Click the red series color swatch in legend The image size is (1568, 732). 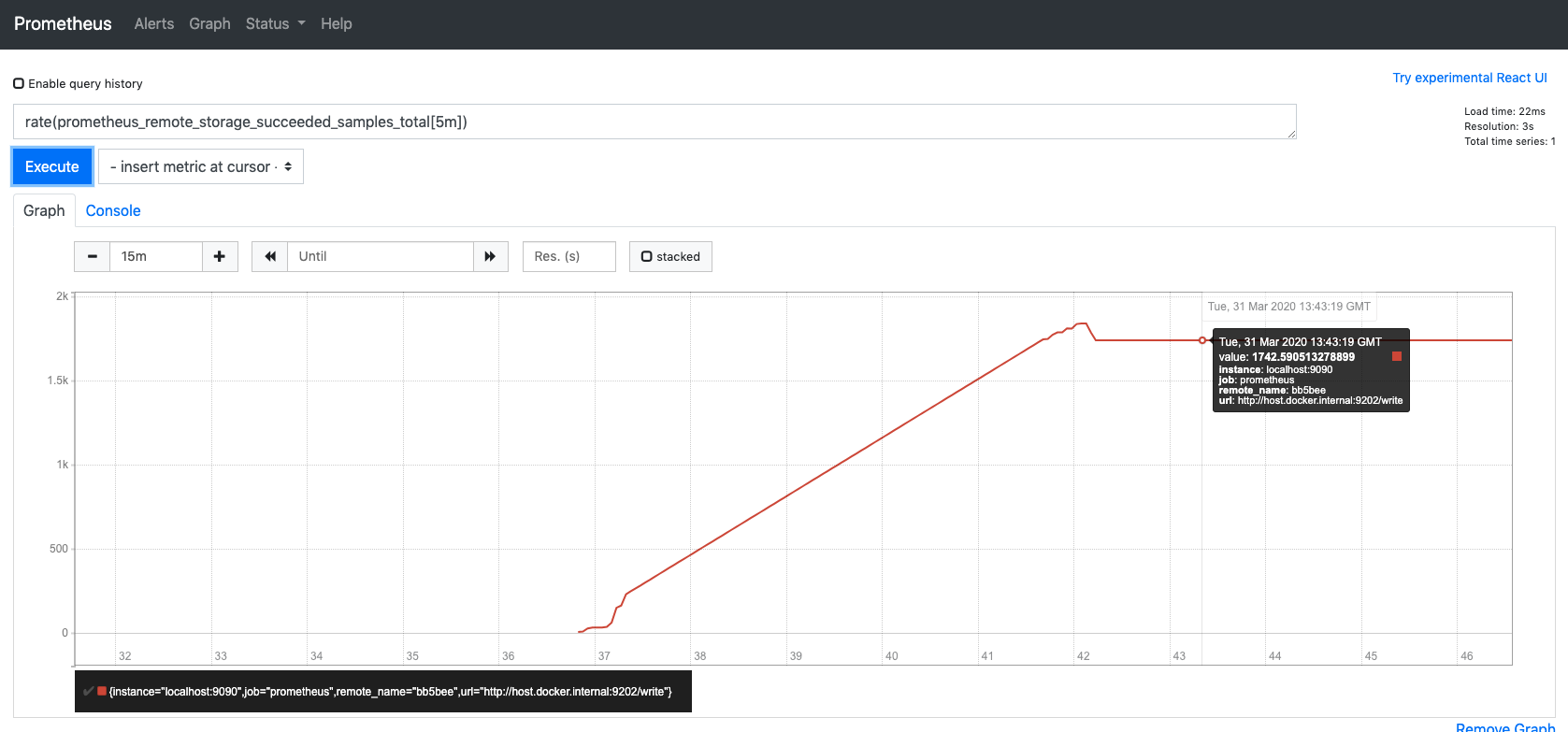click(102, 692)
